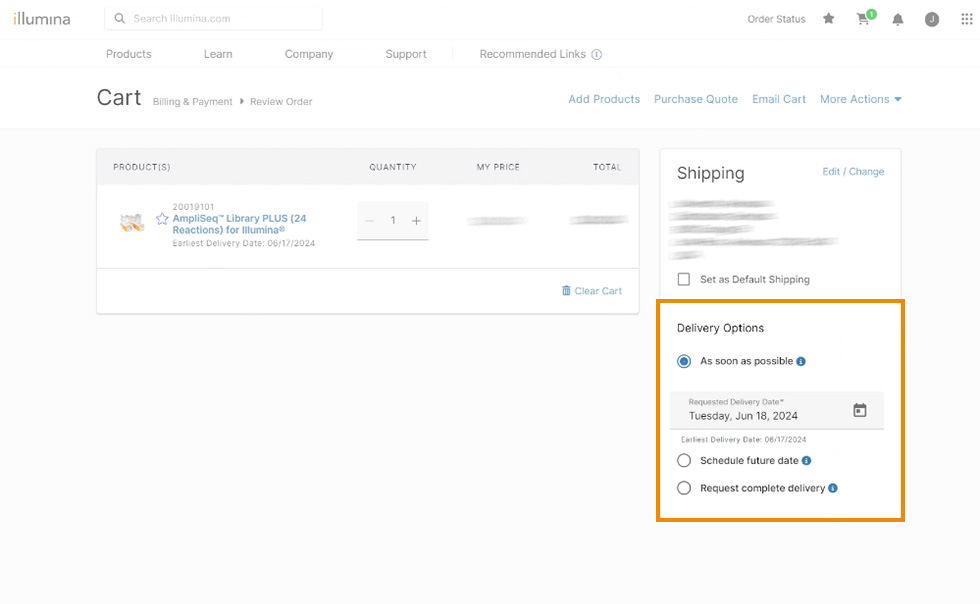Viewport: 980px width, 604px height.
Task: Click the Search Illumina.com field
Action: [x=222, y=18]
